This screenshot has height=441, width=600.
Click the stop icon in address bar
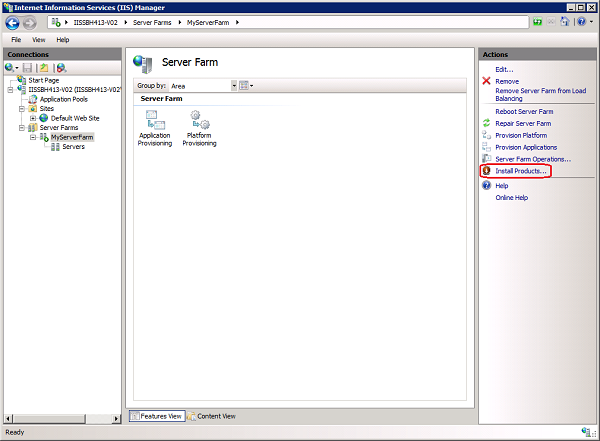[x=551, y=22]
